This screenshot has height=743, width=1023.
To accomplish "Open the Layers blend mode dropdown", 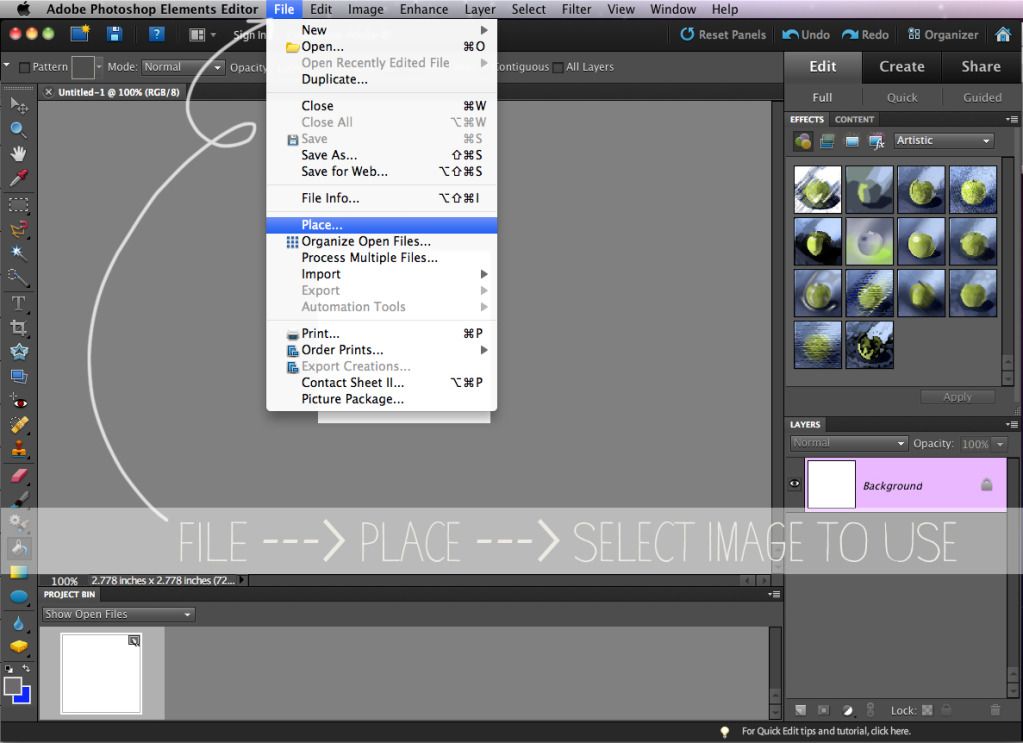I will pyautogui.click(x=848, y=444).
